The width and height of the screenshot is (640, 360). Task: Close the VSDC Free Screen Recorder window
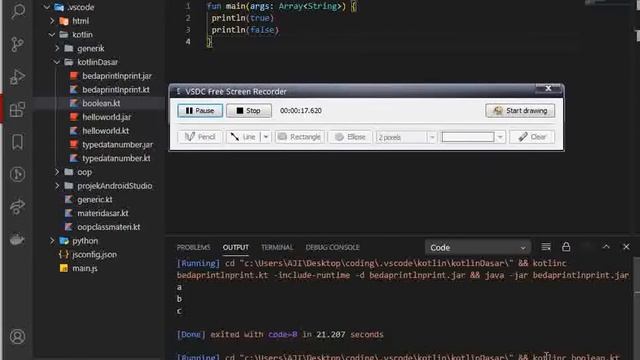(548, 88)
